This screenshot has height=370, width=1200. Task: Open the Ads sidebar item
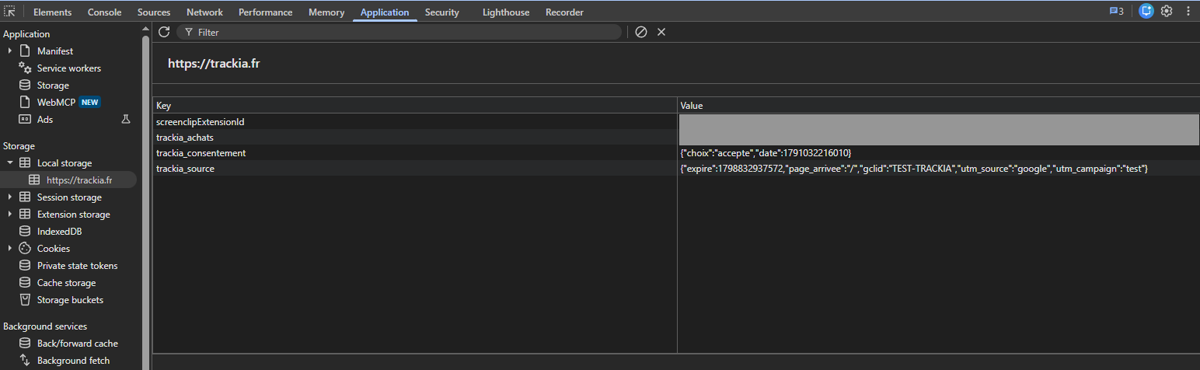coord(45,119)
